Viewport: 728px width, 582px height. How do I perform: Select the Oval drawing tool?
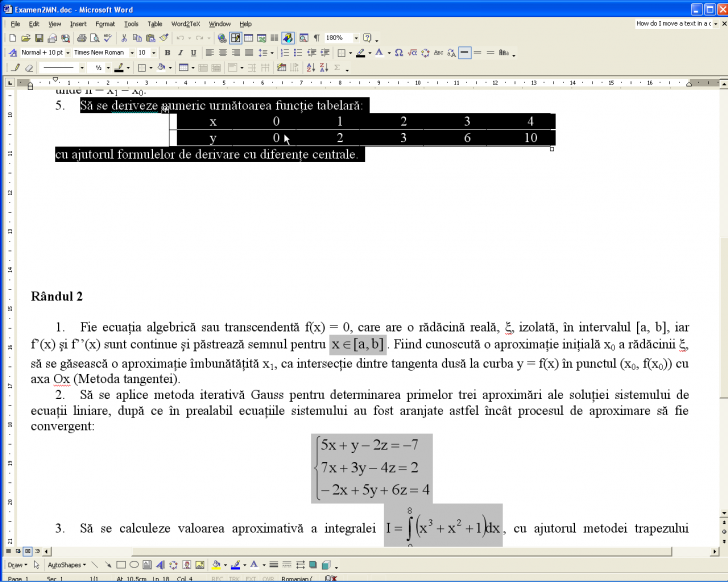pyautogui.click(x=134, y=565)
